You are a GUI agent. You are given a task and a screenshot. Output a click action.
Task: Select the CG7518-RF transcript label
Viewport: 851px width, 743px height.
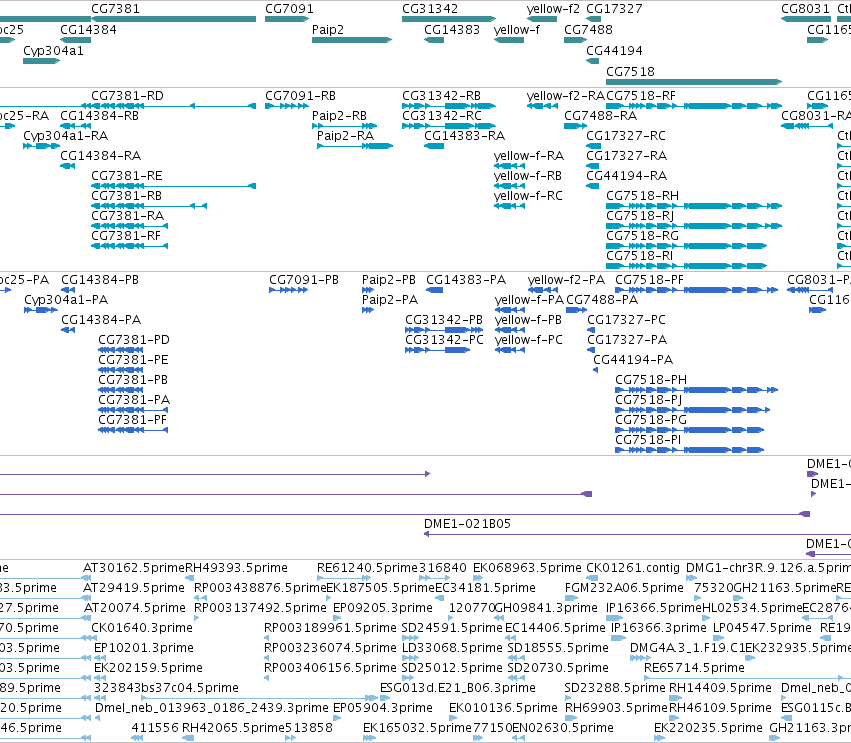tap(640, 96)
